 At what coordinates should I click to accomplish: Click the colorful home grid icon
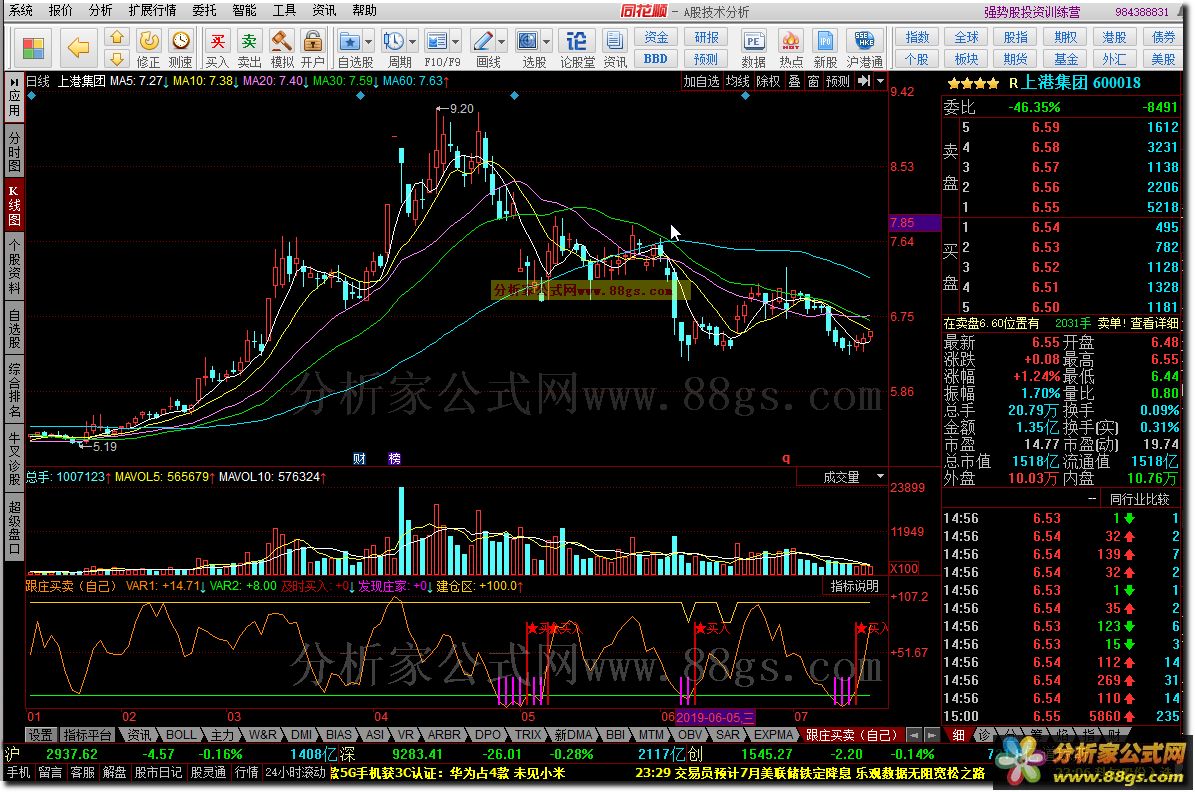click(x=34, y=48)
